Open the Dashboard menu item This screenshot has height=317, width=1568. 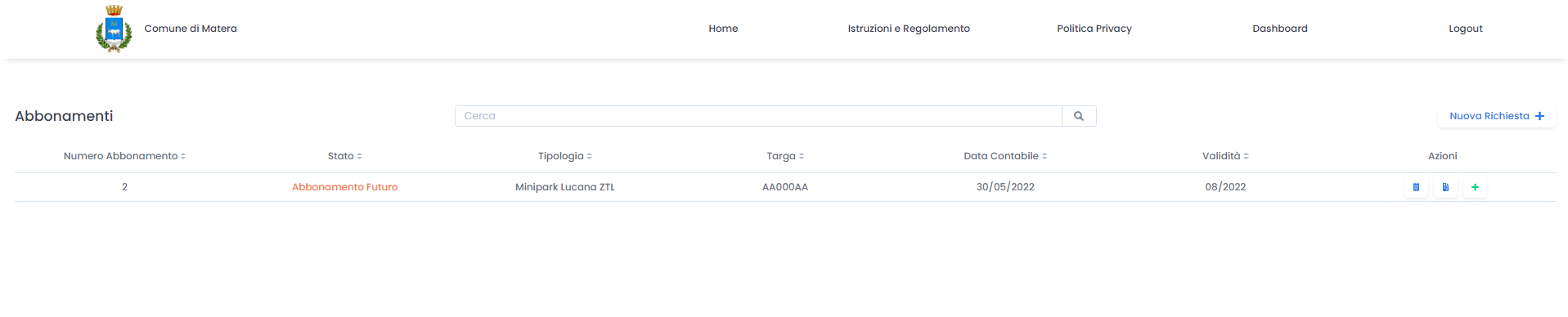1280,29
